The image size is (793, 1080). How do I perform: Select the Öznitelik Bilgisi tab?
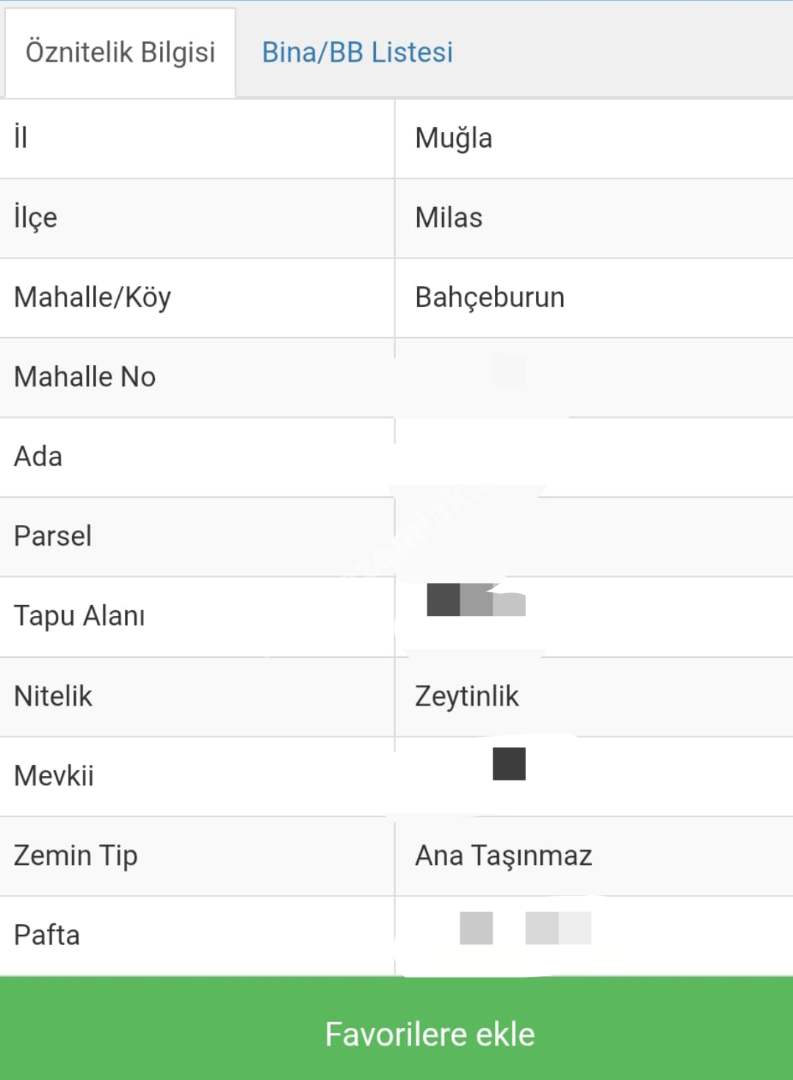pyautogui.click(x=120, y=52)
